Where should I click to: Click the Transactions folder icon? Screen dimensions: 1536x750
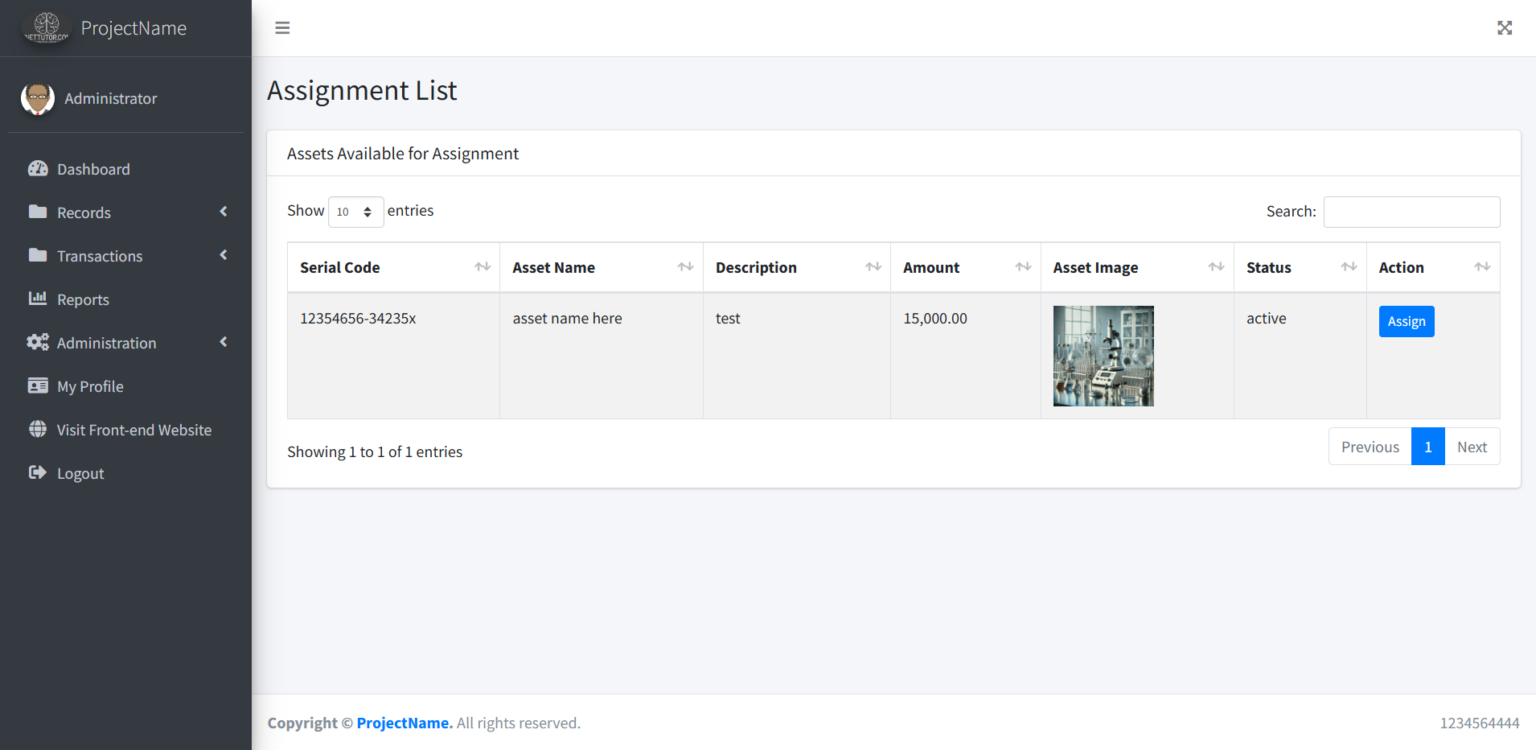(37, 256)
